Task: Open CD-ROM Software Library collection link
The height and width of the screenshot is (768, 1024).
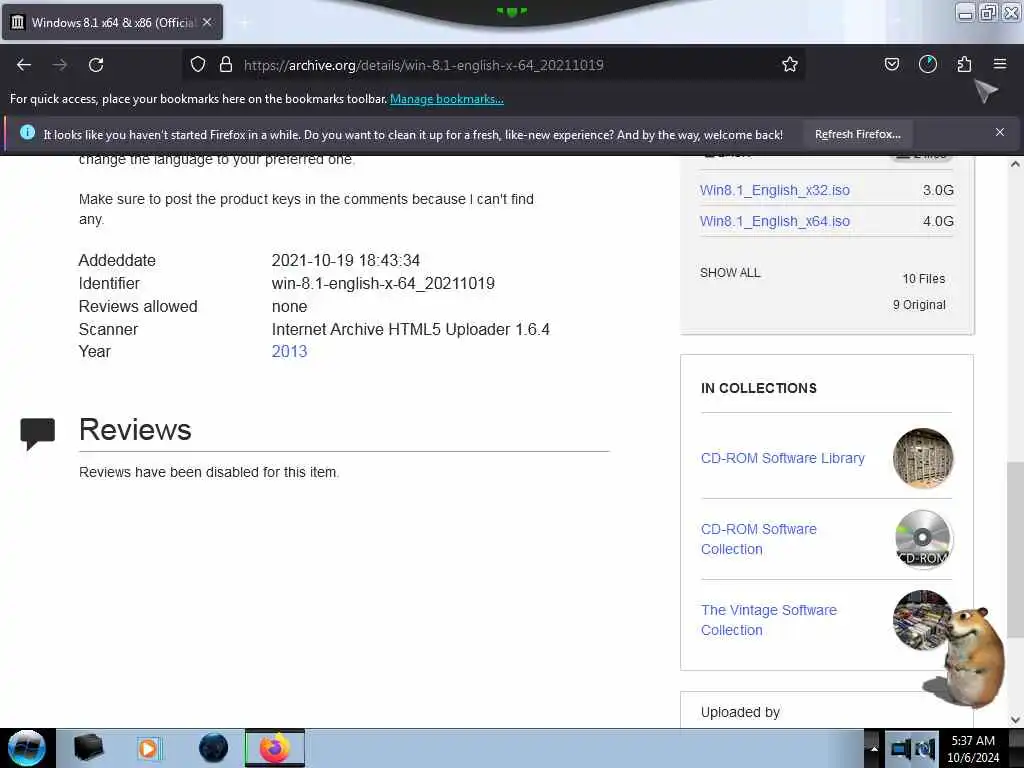Action: tap(782, 458)
